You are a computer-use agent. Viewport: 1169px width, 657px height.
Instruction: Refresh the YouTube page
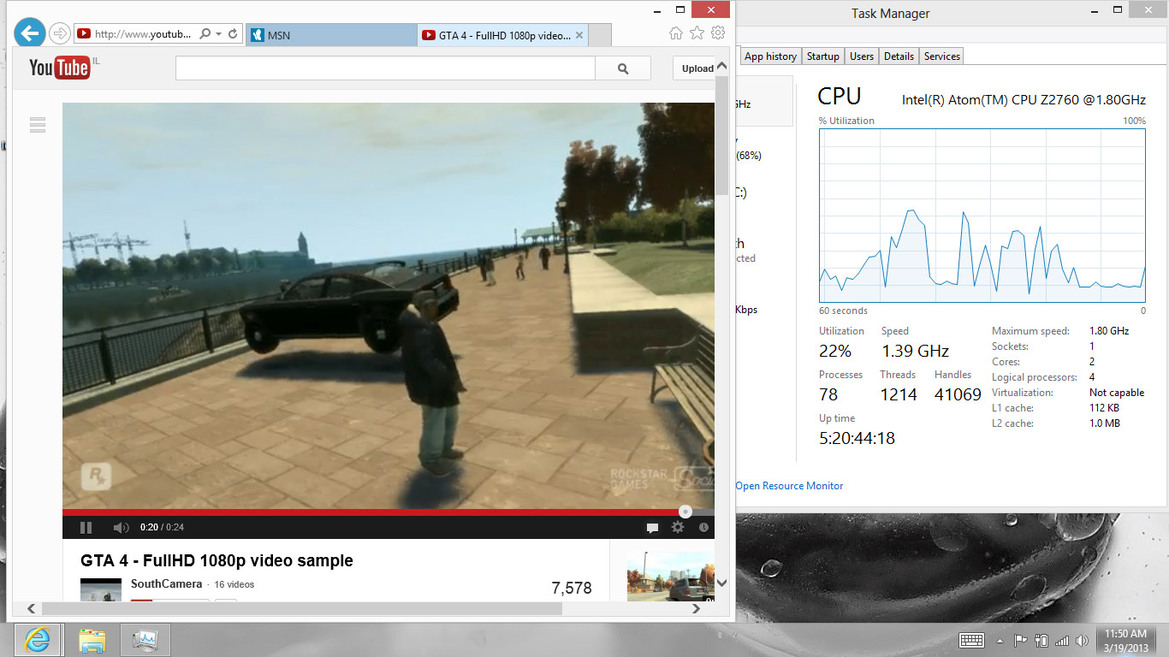tap(233, 34)
